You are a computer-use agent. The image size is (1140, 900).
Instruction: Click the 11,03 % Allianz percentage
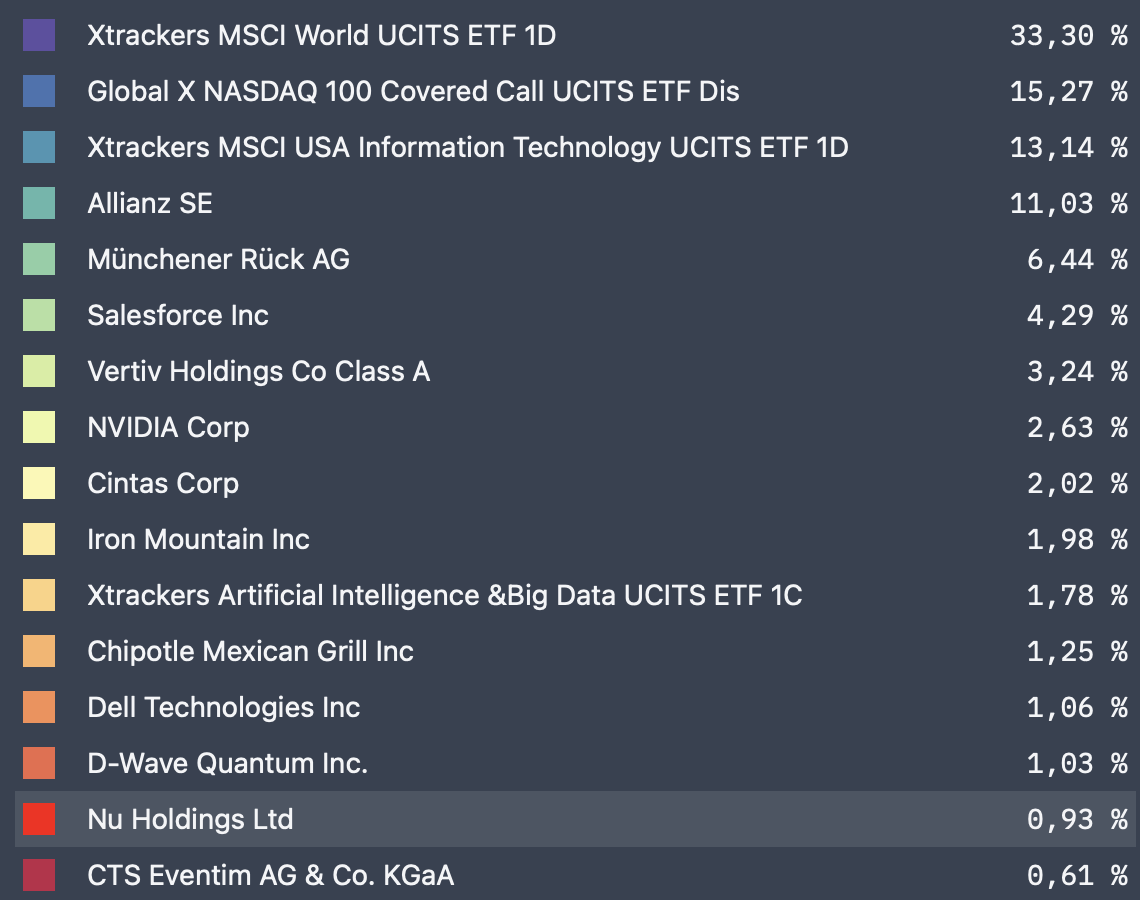tap(1068, 204)
